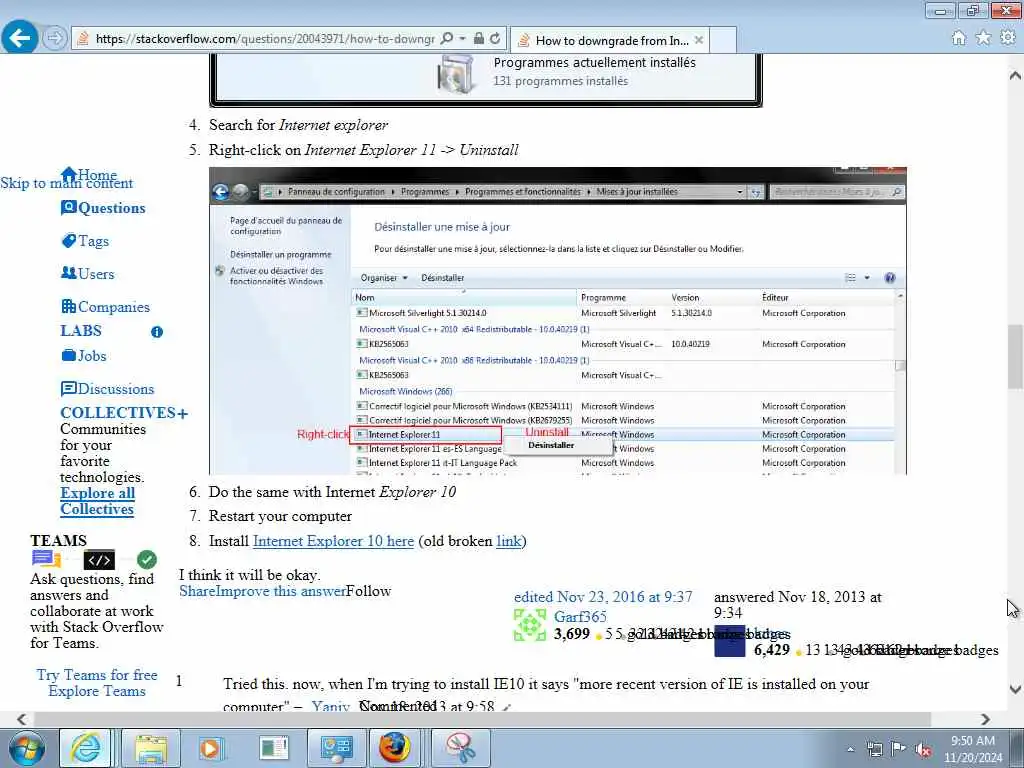Open the Garf365 user profile link
Viewport: 1024px width, 768px height.
pyautogui.click(x=580, y=616)
